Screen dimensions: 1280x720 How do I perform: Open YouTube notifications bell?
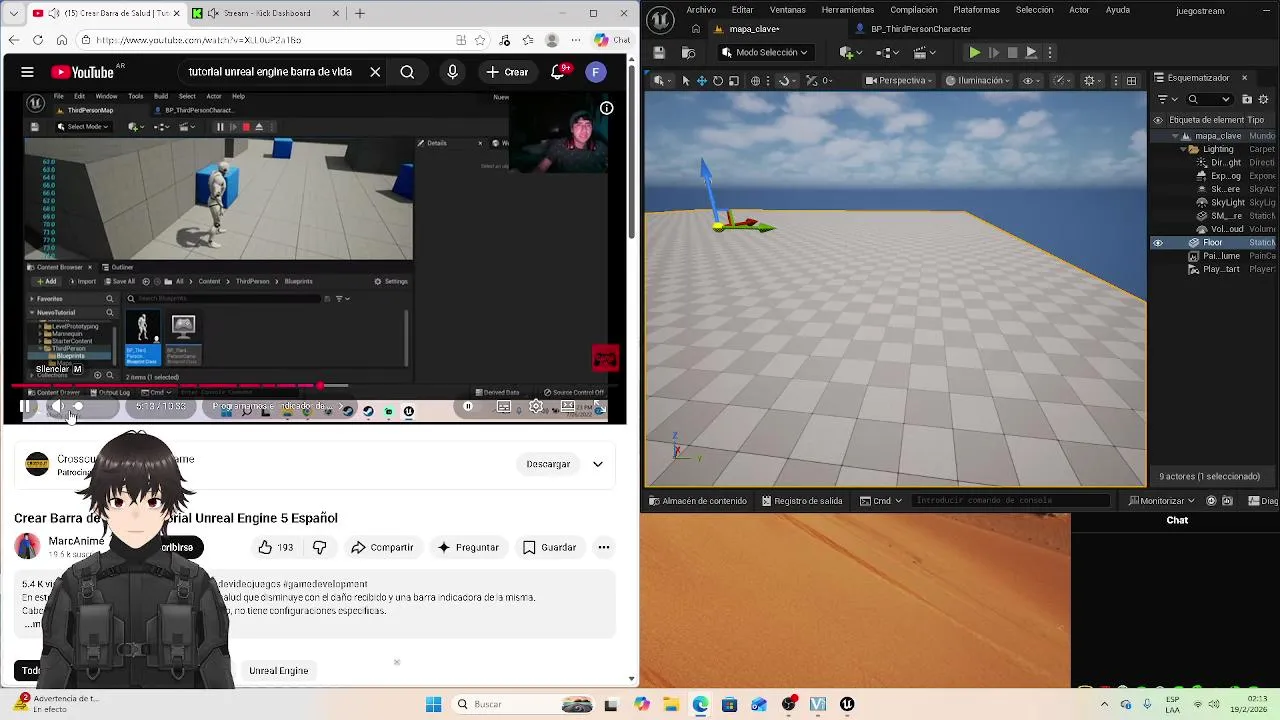[558, 72]
